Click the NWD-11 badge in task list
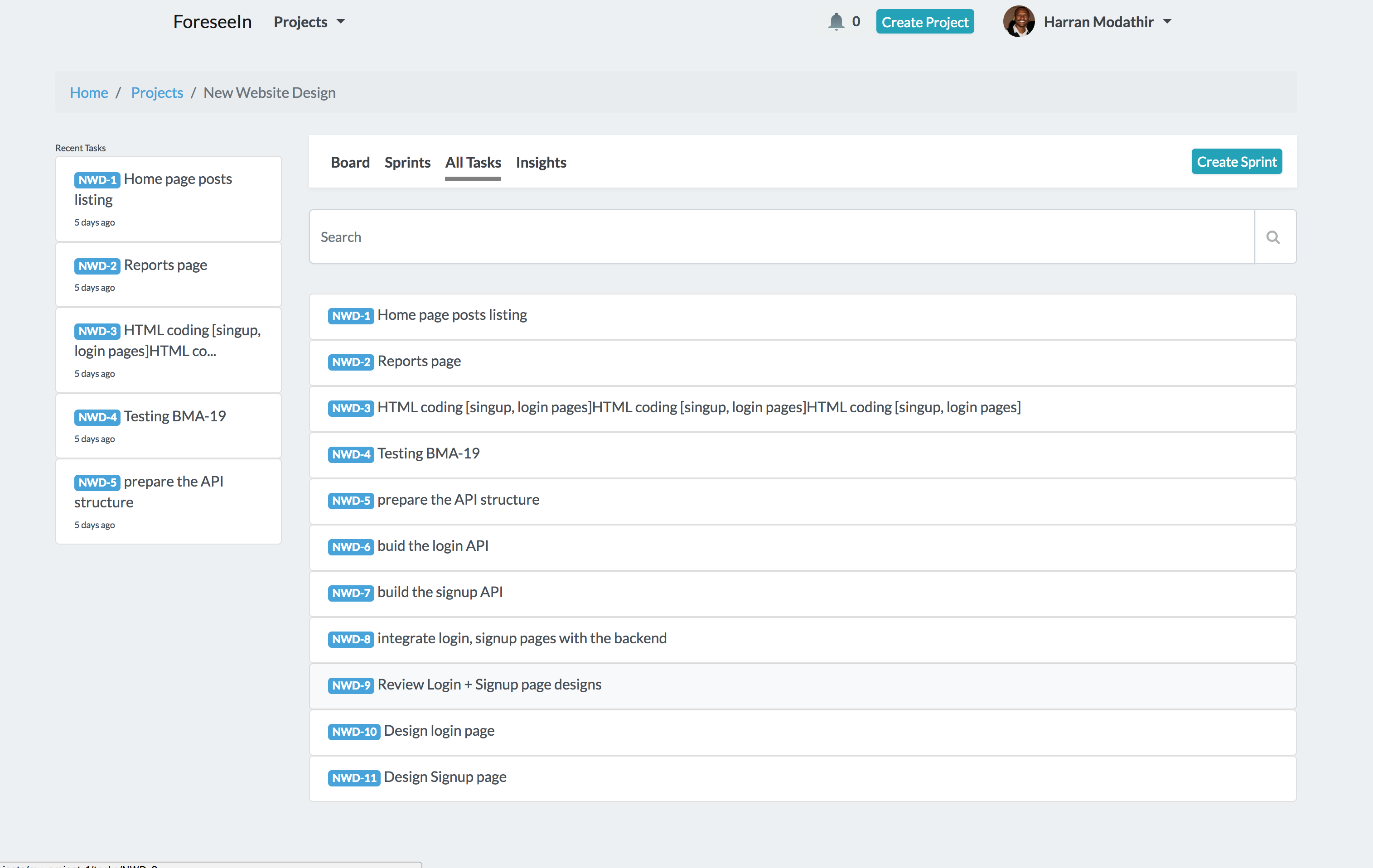Image resolution: width=1373 pixels, height=868 pixels. pos(353,777)
